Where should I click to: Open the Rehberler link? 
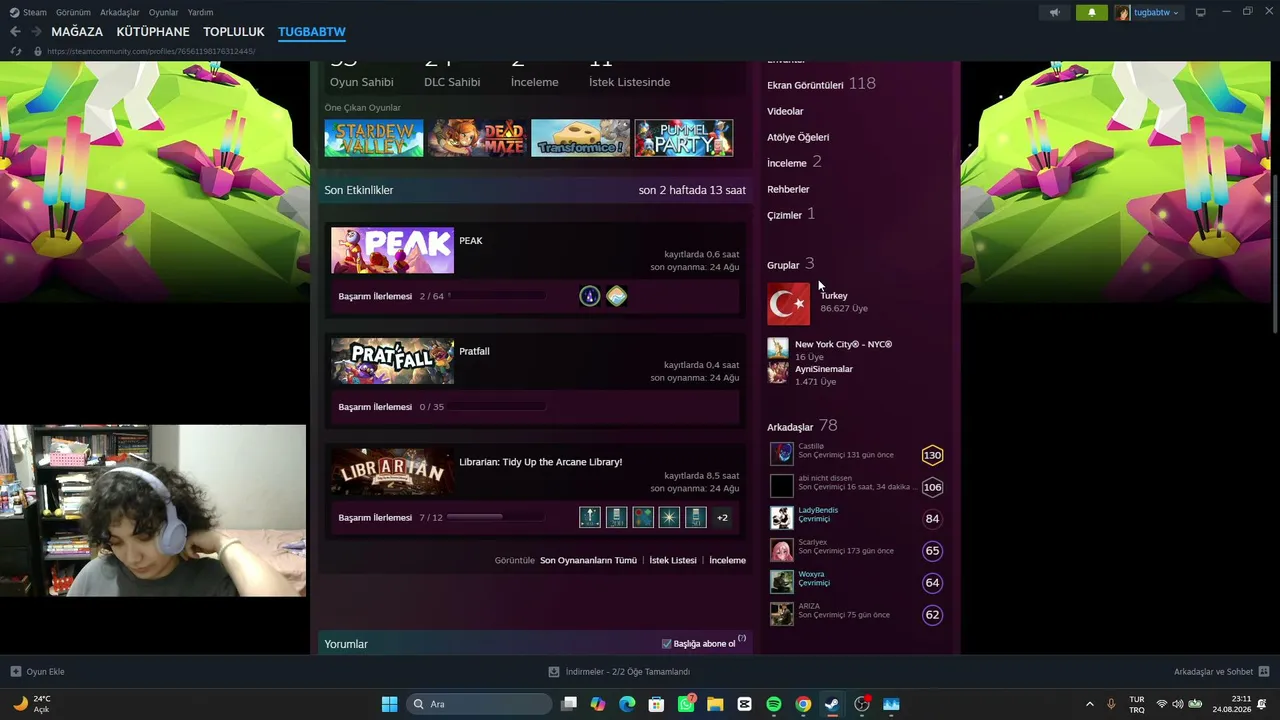pyautogui.click(x=788, y=189)
